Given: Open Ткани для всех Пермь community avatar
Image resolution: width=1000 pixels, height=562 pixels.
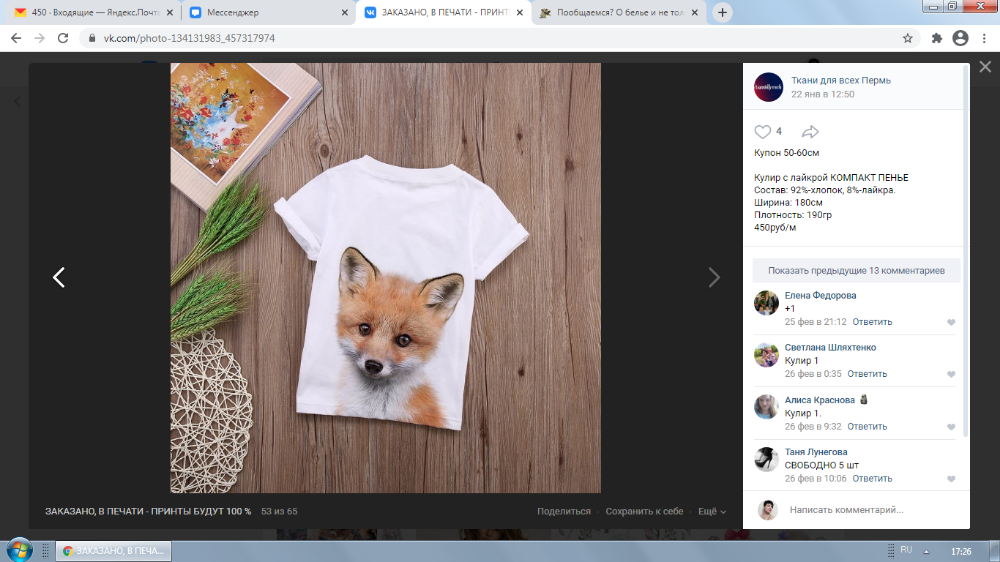Looking at the screenshot, I should coord(768,87).
